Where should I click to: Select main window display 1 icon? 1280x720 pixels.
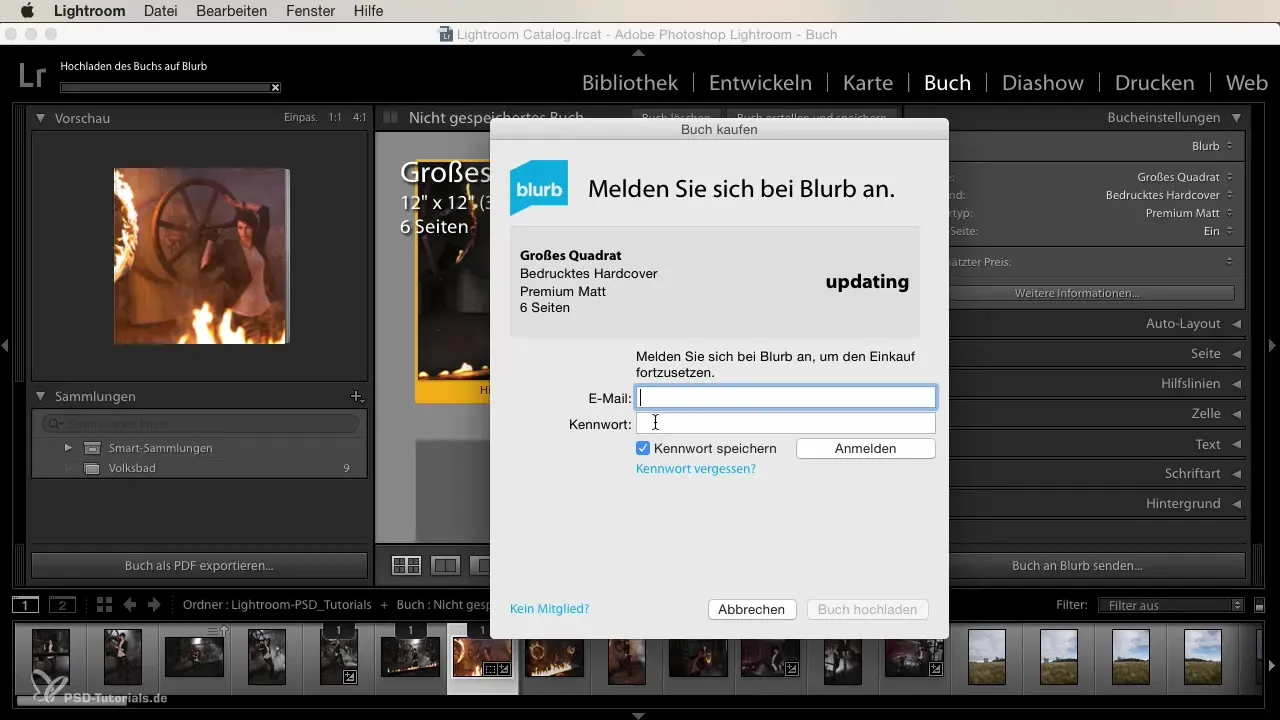tap(26, 605)
